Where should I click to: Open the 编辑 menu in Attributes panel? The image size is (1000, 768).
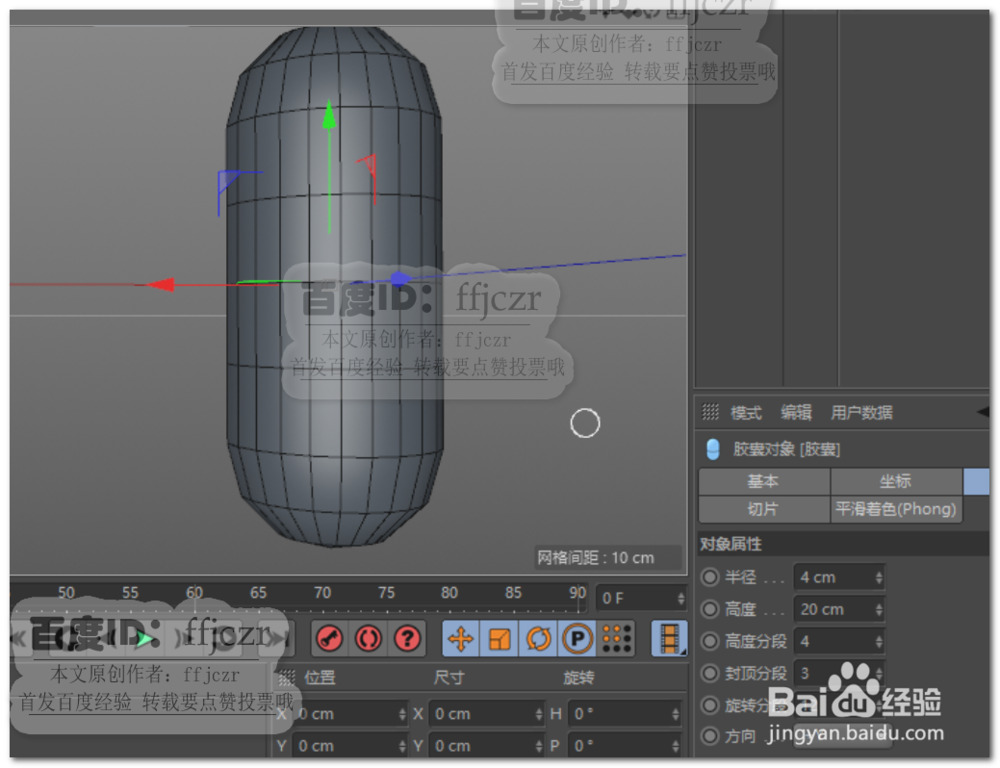click(x=797, y=413)
